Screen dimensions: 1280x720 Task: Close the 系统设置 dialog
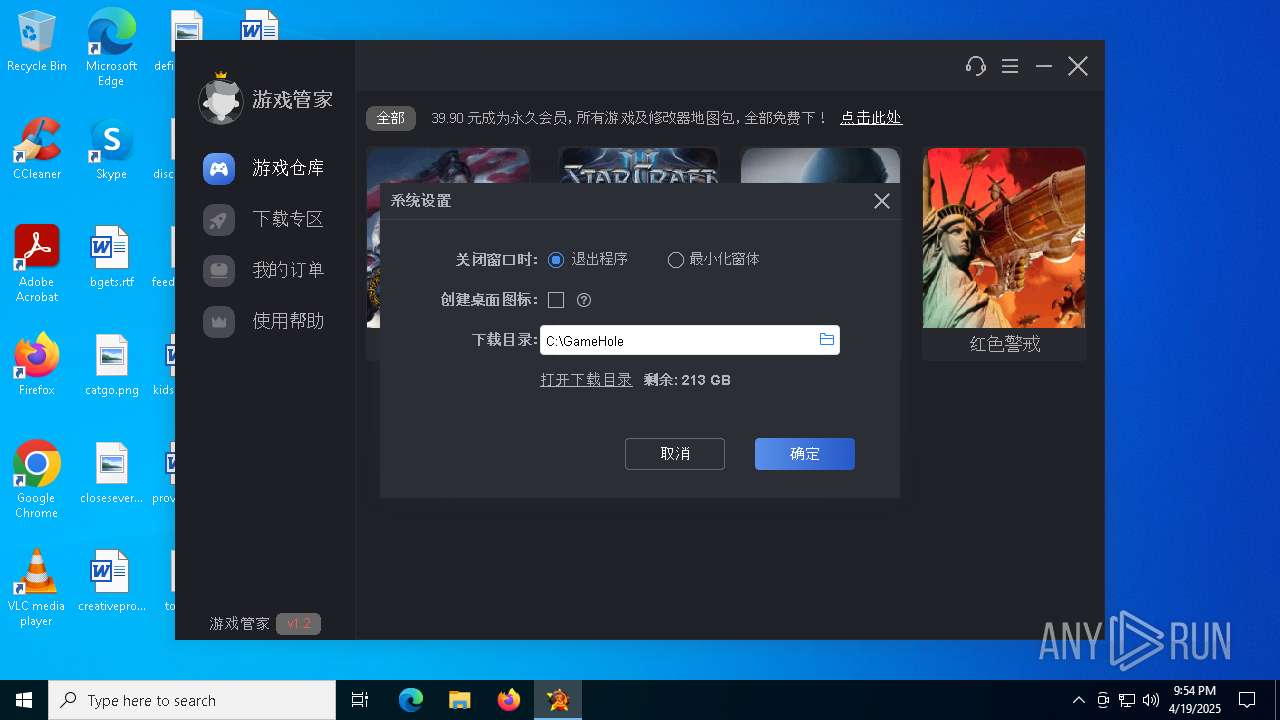[x=882, y=201]
